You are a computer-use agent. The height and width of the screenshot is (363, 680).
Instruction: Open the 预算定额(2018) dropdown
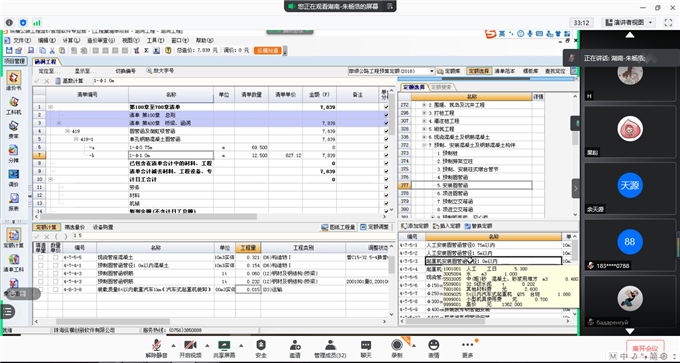tap(432, 71)
